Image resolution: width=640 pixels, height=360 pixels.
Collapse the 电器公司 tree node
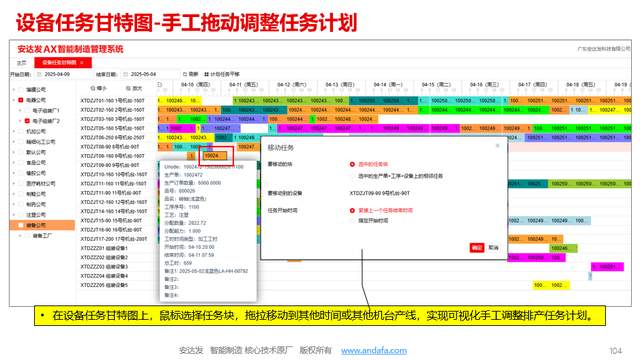tap(13, 100)
